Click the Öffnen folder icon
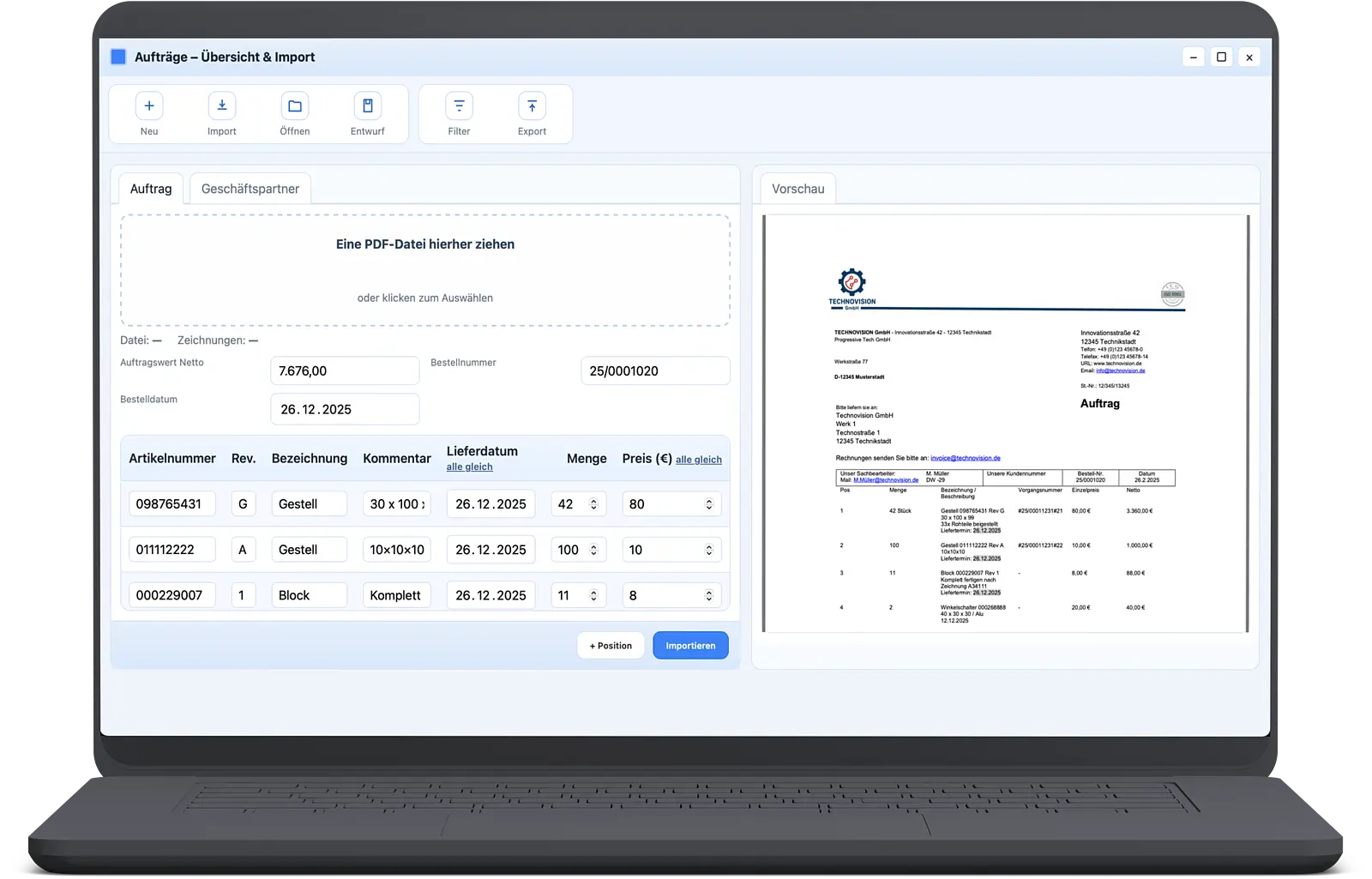 click(x=295, y=106)
